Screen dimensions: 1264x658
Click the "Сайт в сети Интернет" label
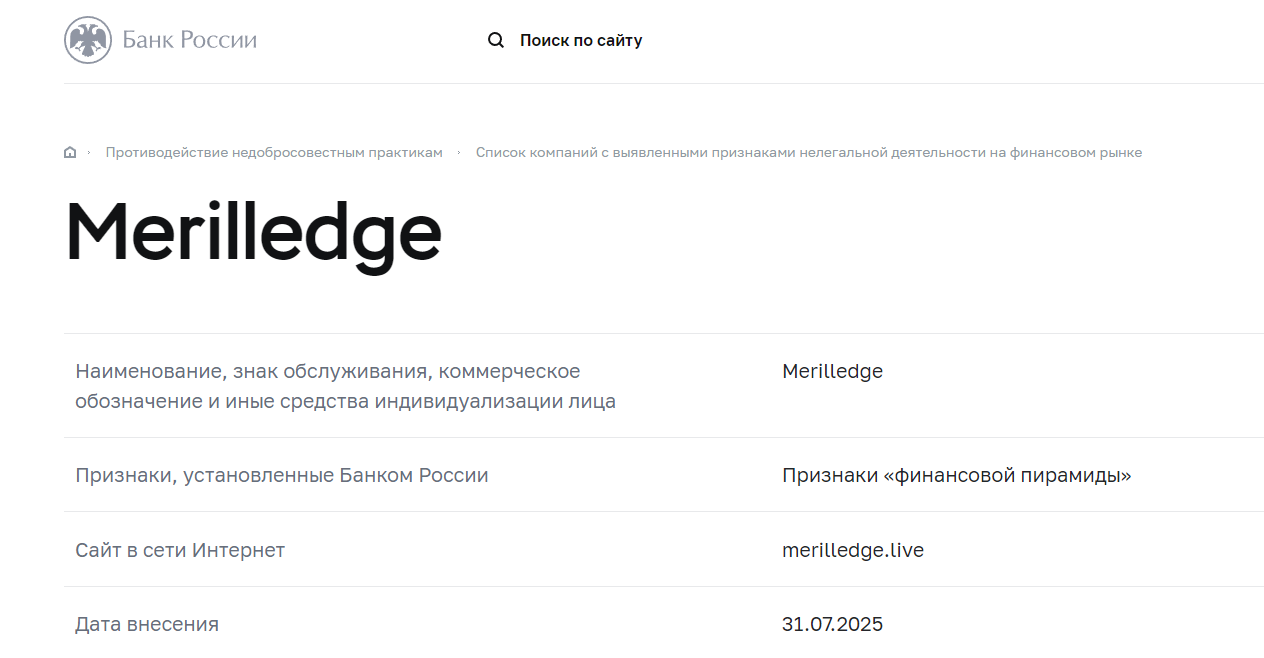(x=180, y=550)
